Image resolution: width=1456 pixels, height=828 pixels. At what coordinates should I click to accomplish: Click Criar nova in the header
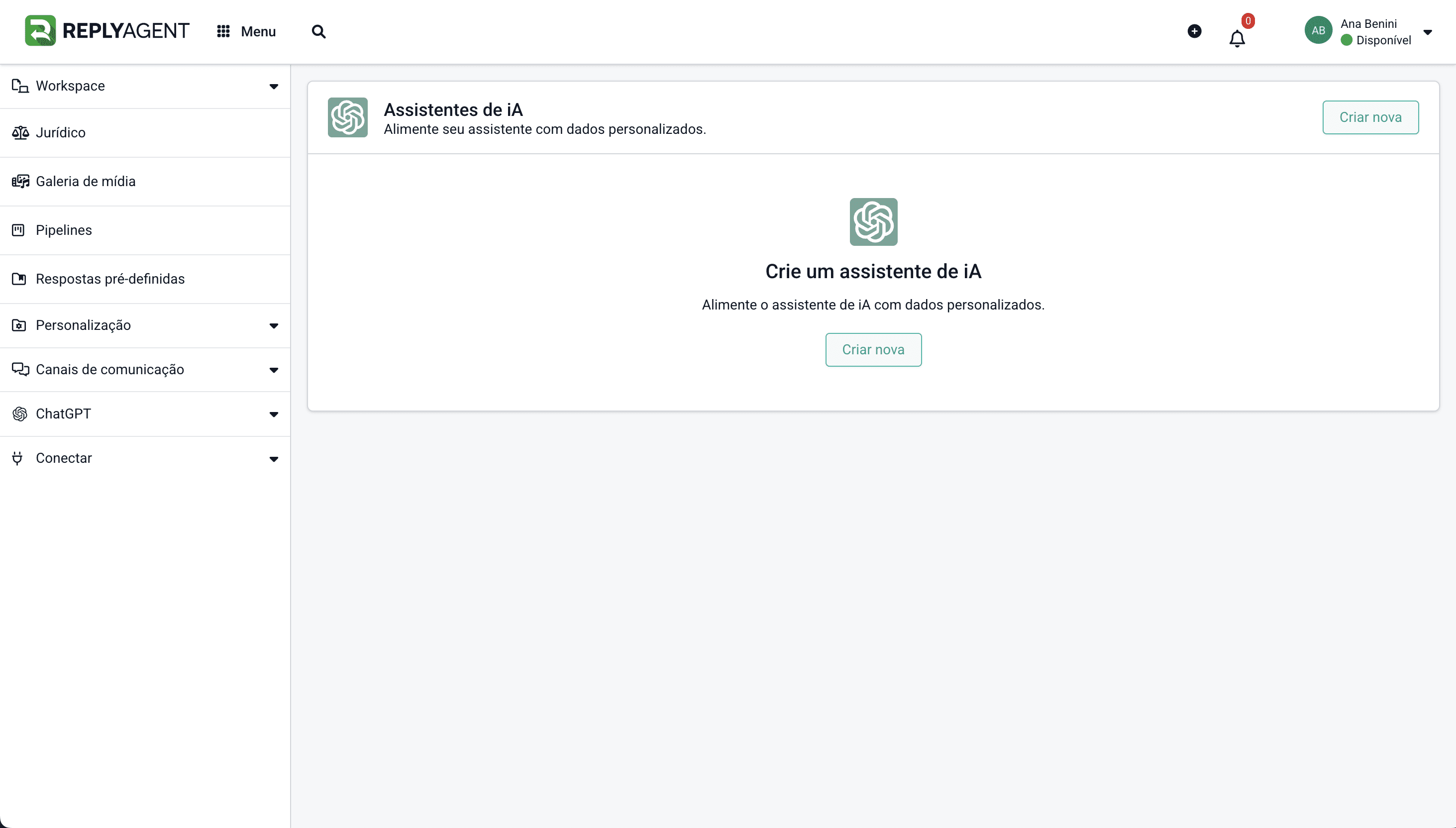tap(1370, 117)
